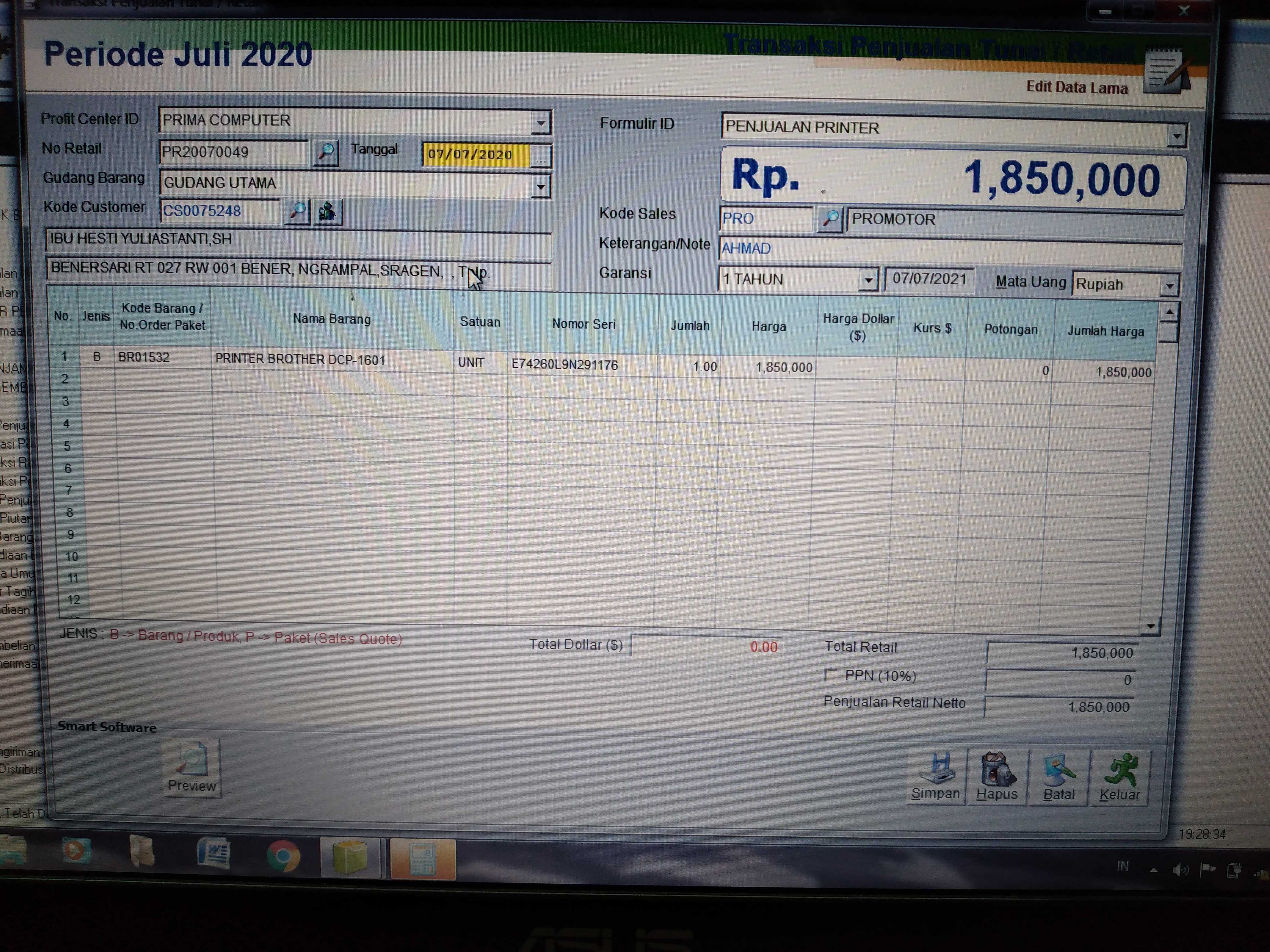
Task: Click the add-customer person icon
Action: pyautogui.click(x=327, y=212)
